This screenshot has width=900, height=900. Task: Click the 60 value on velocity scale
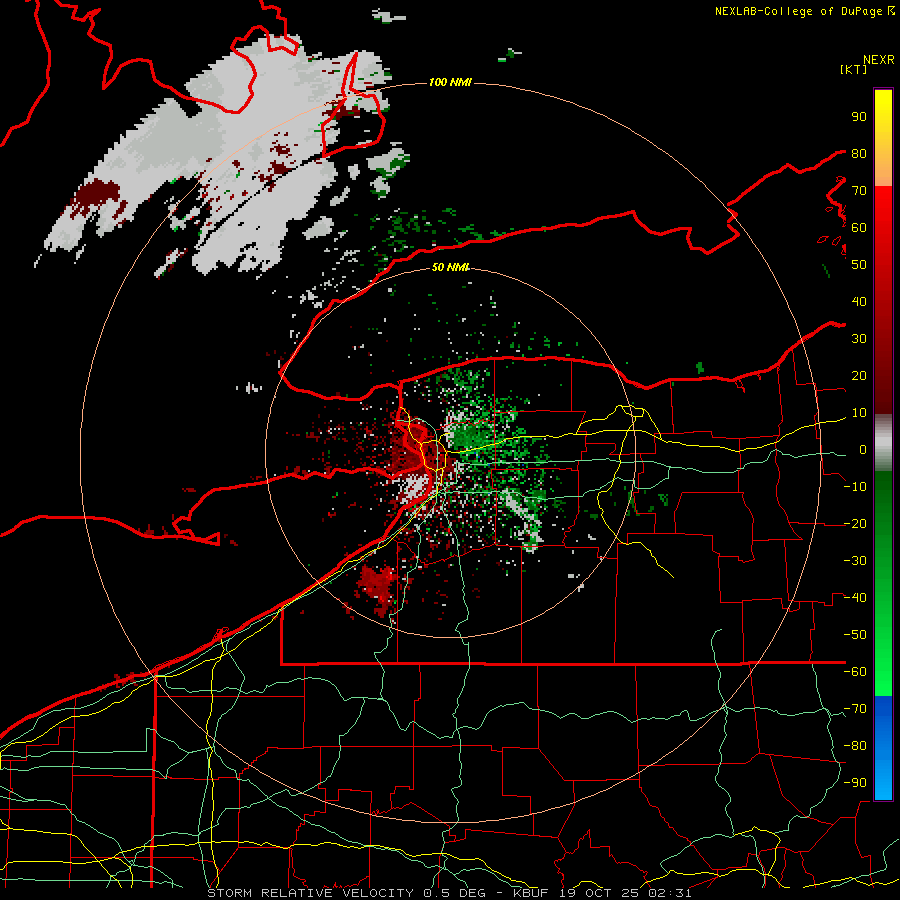tap(859, 227)
